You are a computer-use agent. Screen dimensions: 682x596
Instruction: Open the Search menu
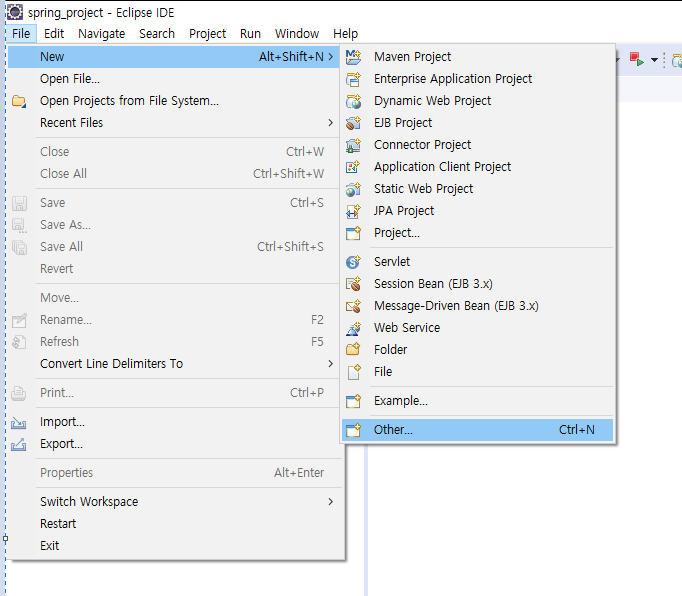[x=157, y=33]
